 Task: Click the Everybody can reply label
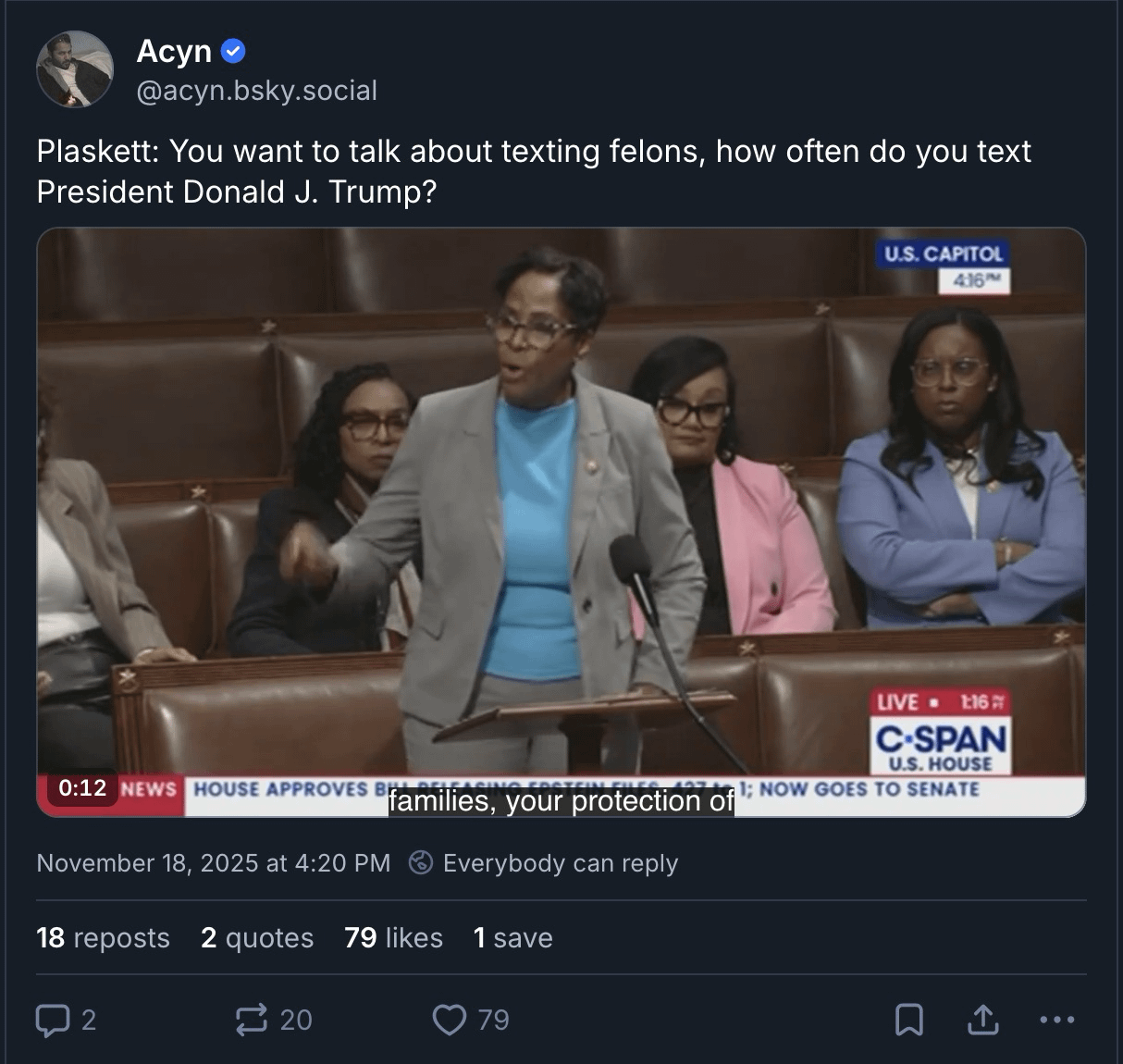pyautogui.click(x=561, y=863)
